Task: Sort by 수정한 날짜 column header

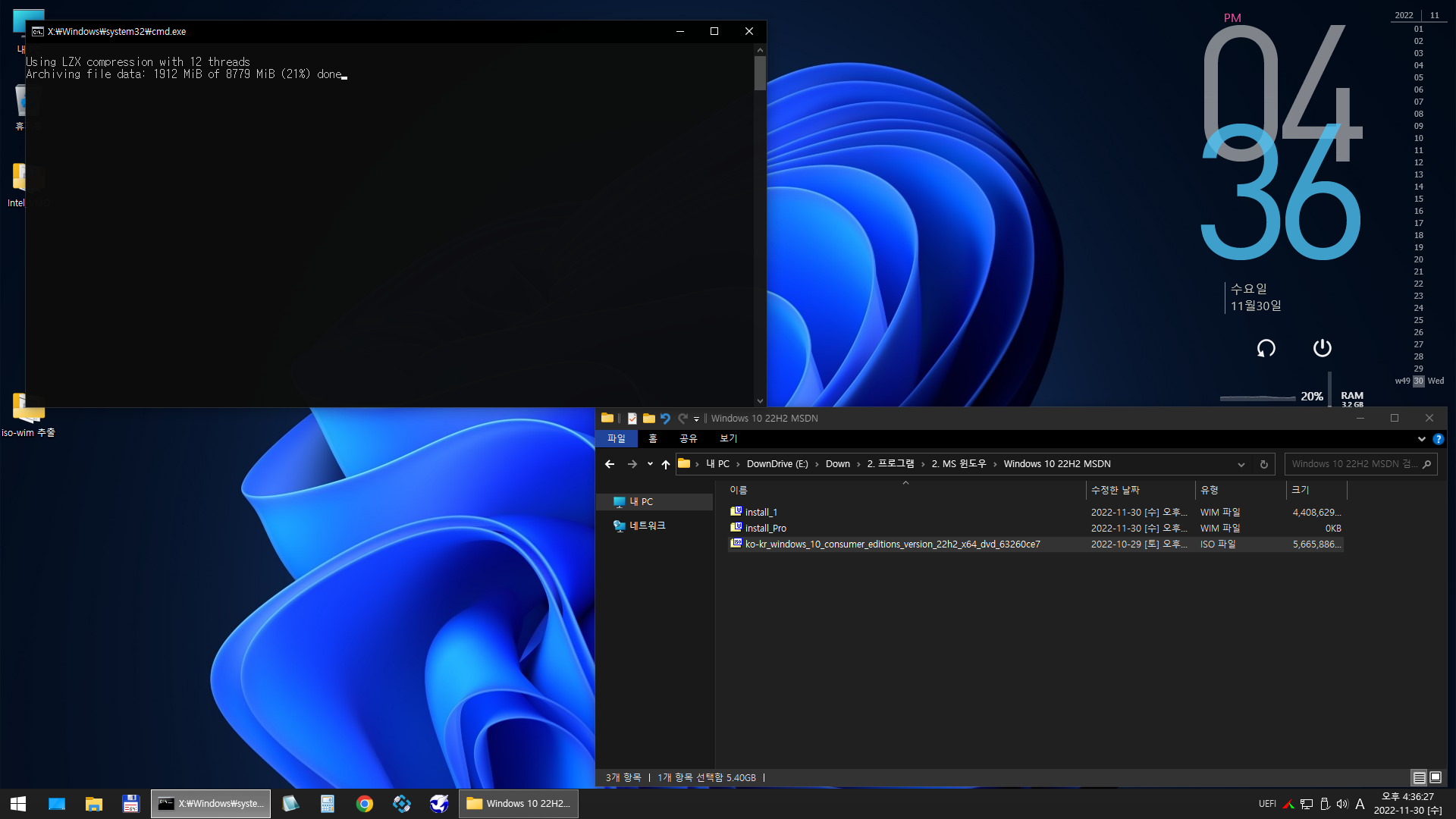Action: pyautogui.click(x=1141, y=490)
